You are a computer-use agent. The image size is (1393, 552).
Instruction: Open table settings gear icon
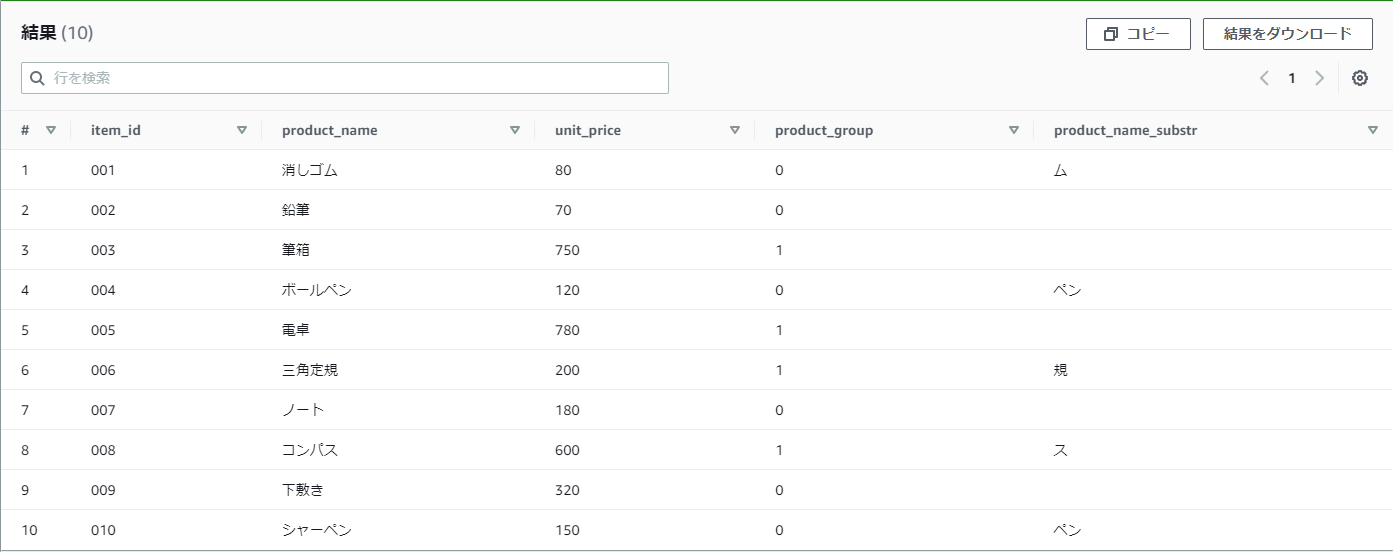[x=1360, y=78]
